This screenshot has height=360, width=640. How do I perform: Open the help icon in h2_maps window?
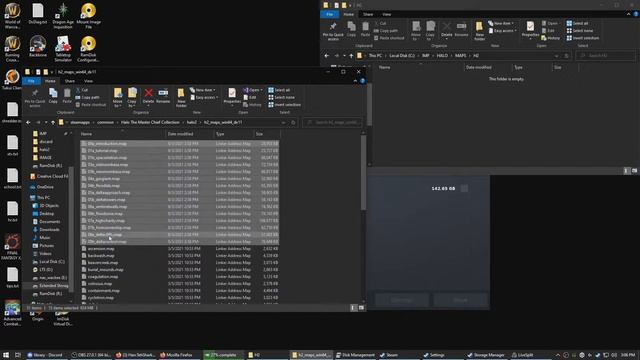click(x=362, y=81)
